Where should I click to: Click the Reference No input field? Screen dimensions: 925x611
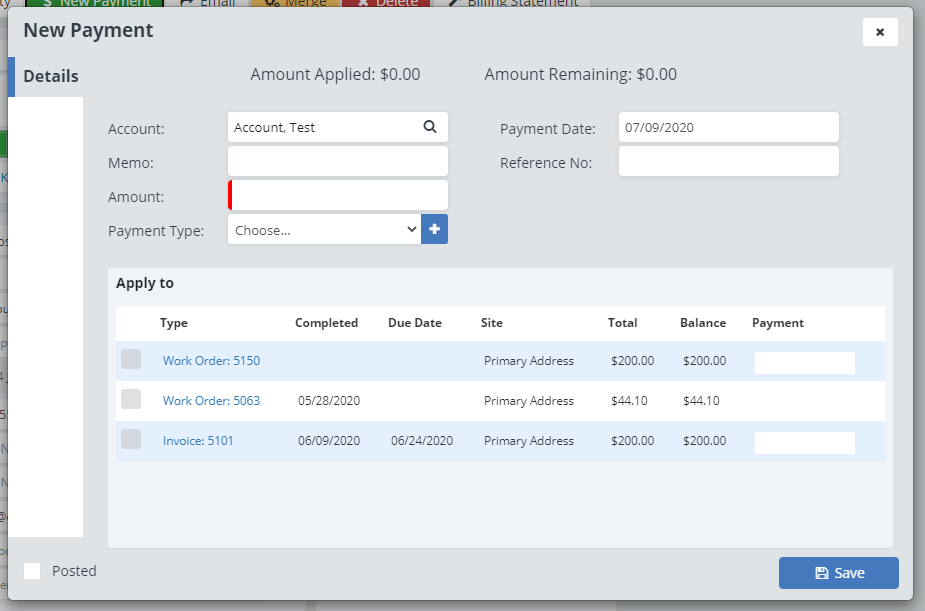pyautogui.click(x=728, y=162)
